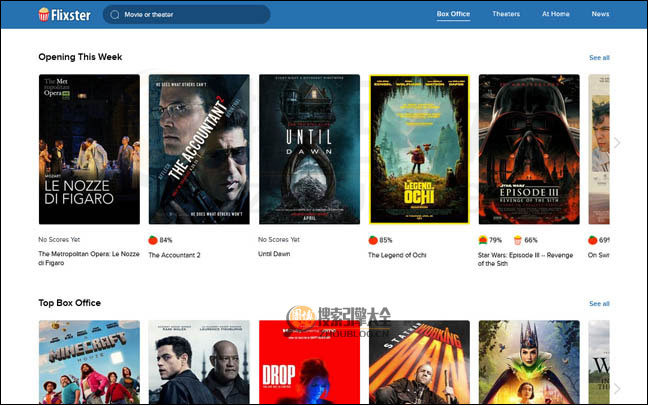648x405 pixels.
Task: Select The Accountant 2 movie poster
Action: tap(199, 149)
